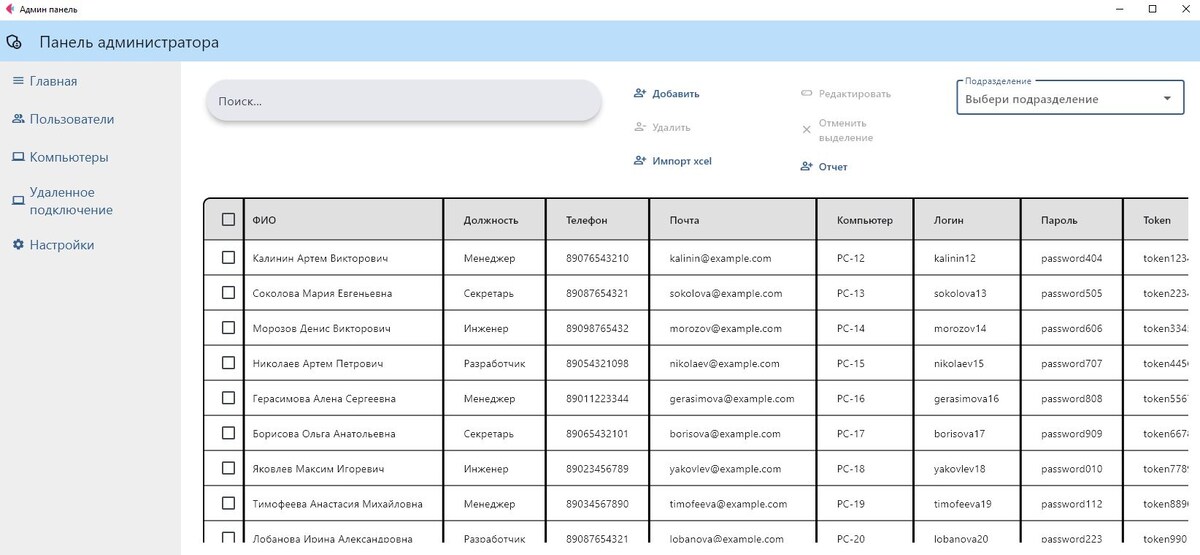Click the laptop icon beside Удаленное подключение
This screenshot has width=1200, height=555.
pyautogui.click(x=18, y=201)
